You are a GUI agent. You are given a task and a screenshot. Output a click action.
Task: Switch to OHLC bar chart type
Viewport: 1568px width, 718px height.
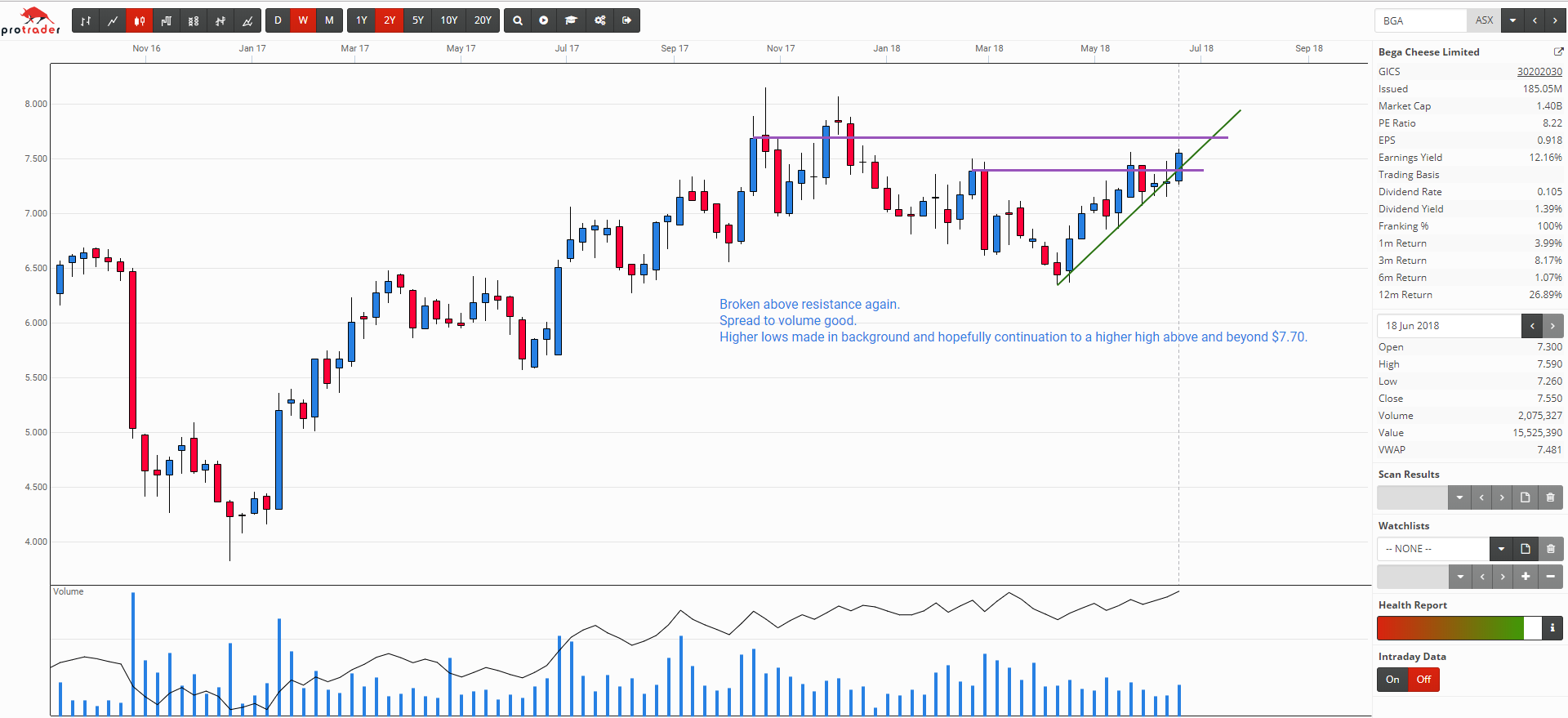pos(86,20)
